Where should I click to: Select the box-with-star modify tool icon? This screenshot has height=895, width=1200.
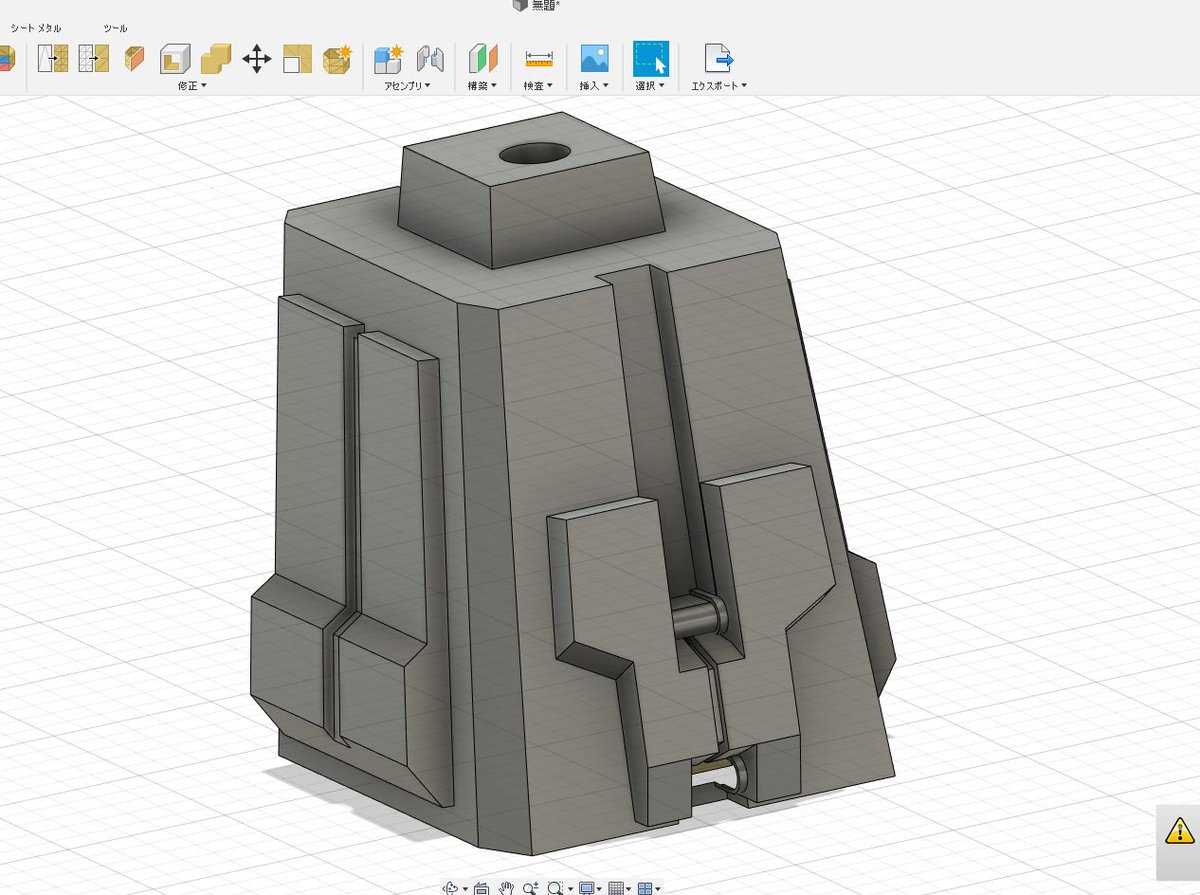pos(338,59)
